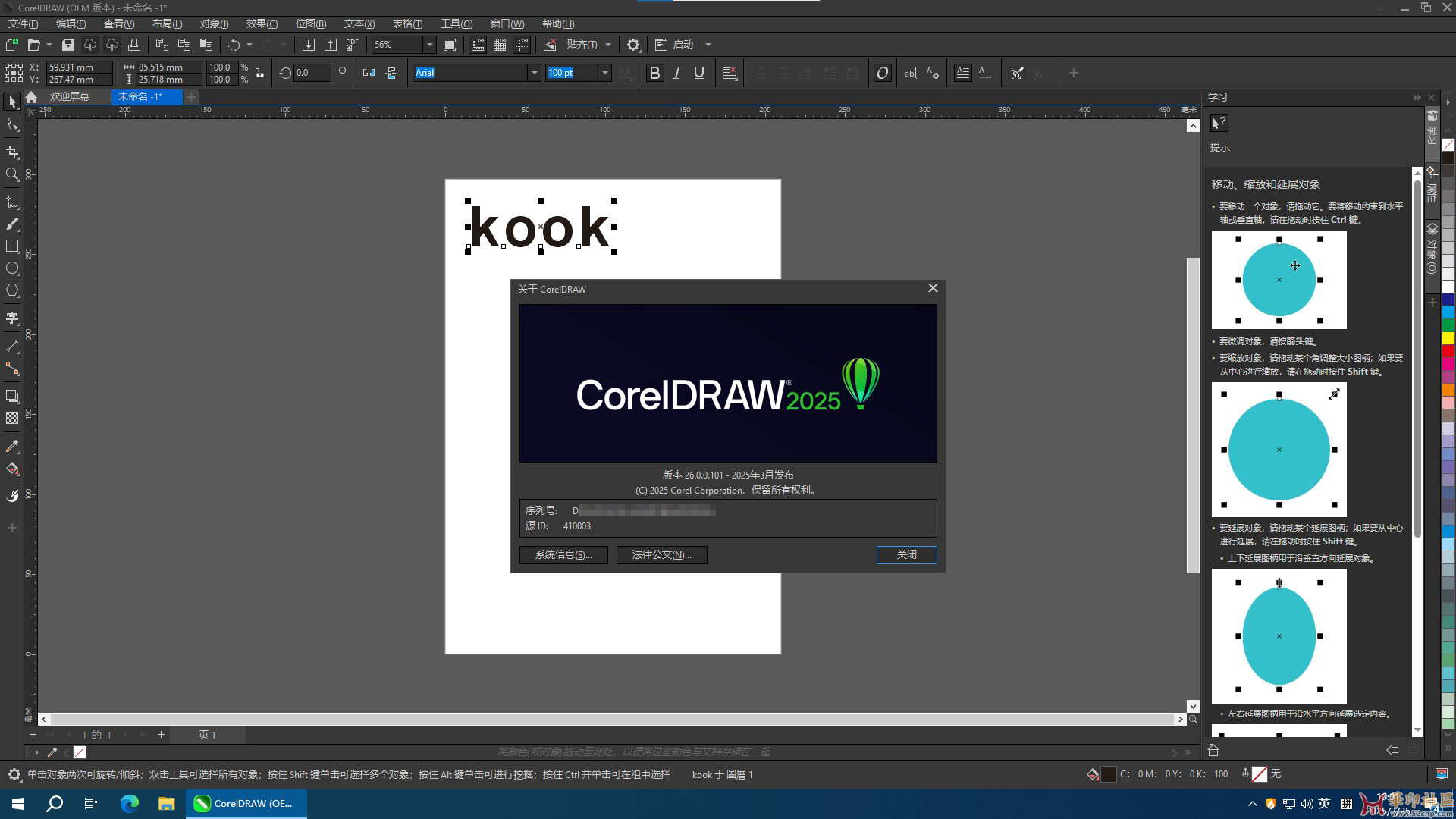1456x819 pixels.
Task: Open the Arial font list dropdown
Action: click(x=535, y=73)
